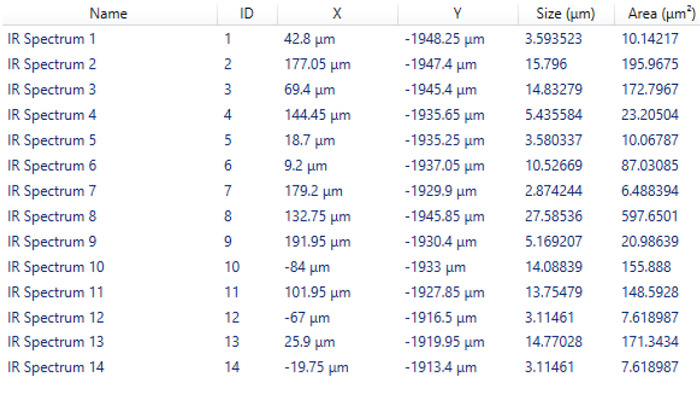Highlight the IR Spectrum 7 entry
Viewport: 700px width, 400px height.
350,192
